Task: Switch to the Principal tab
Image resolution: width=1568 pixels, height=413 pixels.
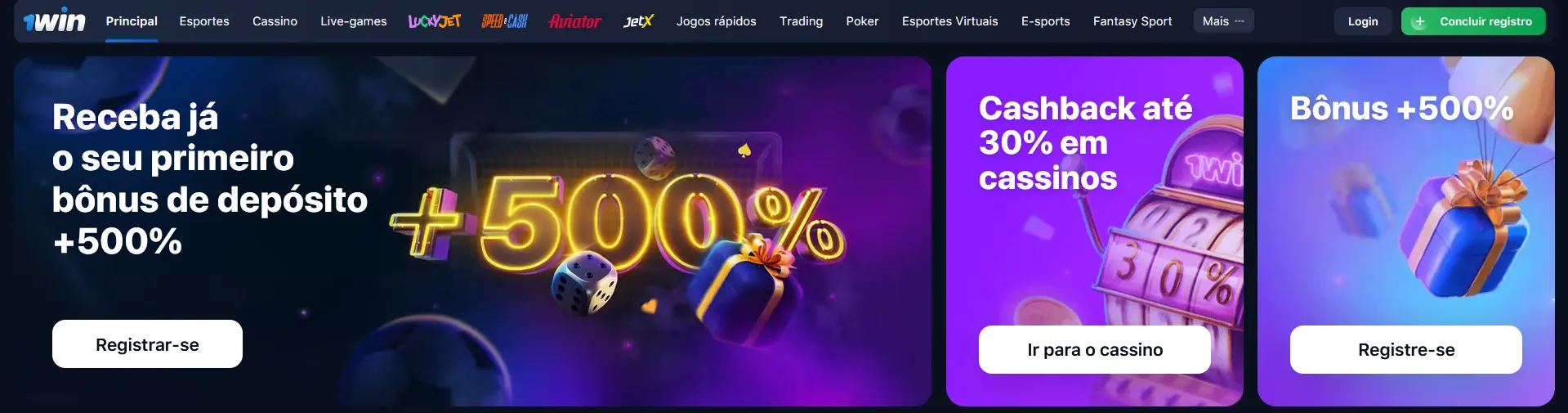Action: pos(132,21)
